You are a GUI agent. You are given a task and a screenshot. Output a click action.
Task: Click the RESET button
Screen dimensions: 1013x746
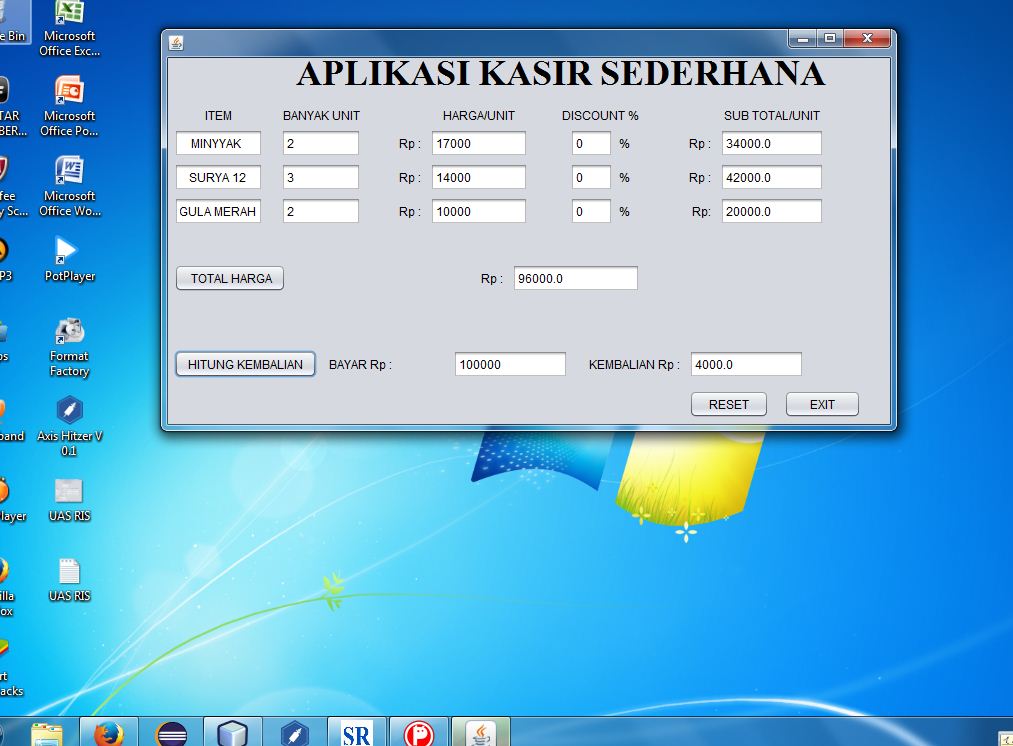tap(728, 404)
